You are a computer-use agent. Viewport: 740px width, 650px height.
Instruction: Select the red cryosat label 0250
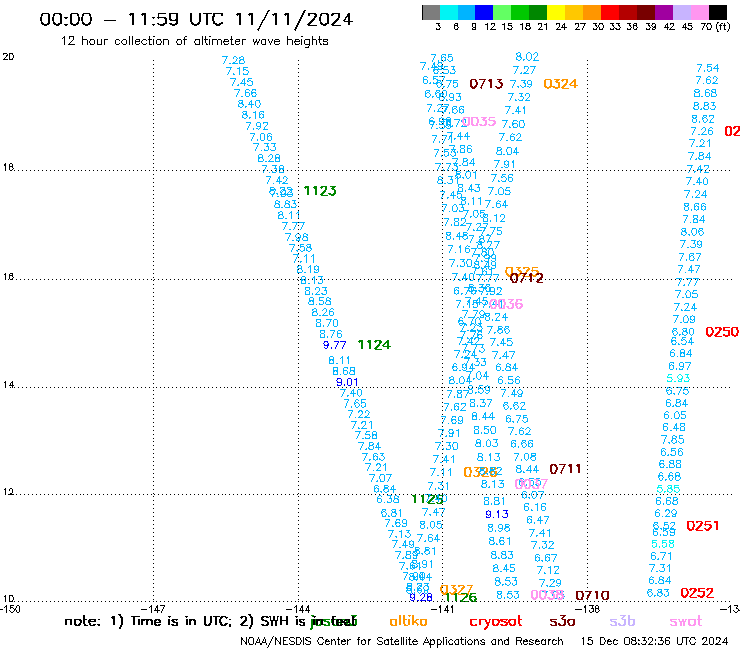(x=722, y=332)
